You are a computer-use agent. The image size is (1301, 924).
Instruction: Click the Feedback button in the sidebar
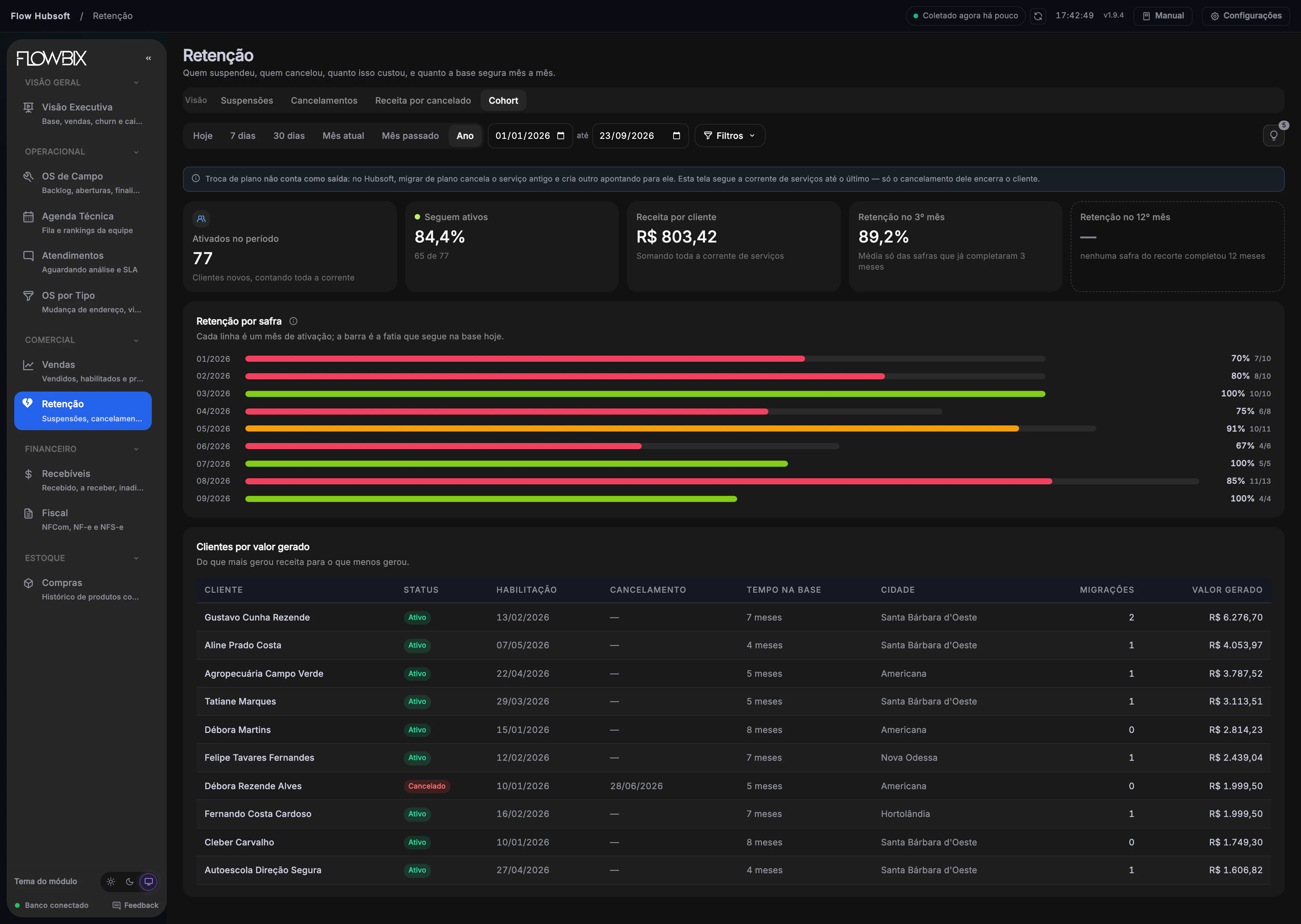tap(136, 905)
